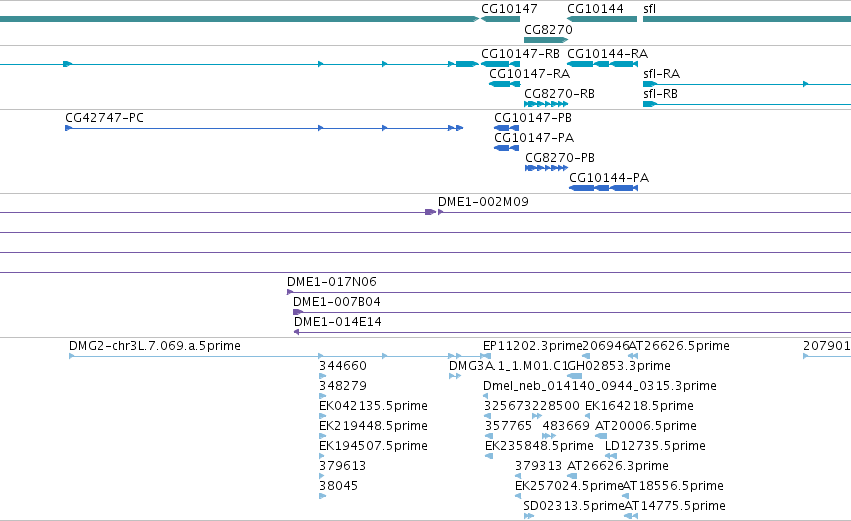Click the 379313 EST label

point(538,467)
